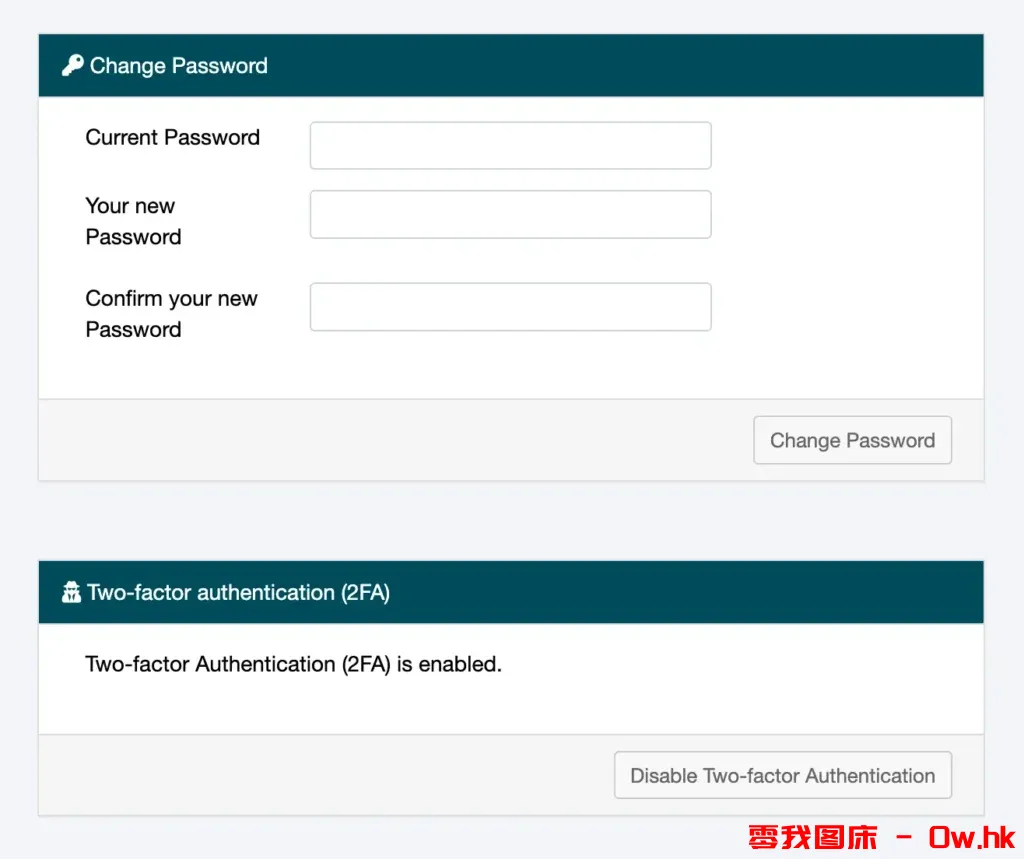Click the Your new Password label
The width and height of the screenshot is (1024, 859).
click(133, 221)
